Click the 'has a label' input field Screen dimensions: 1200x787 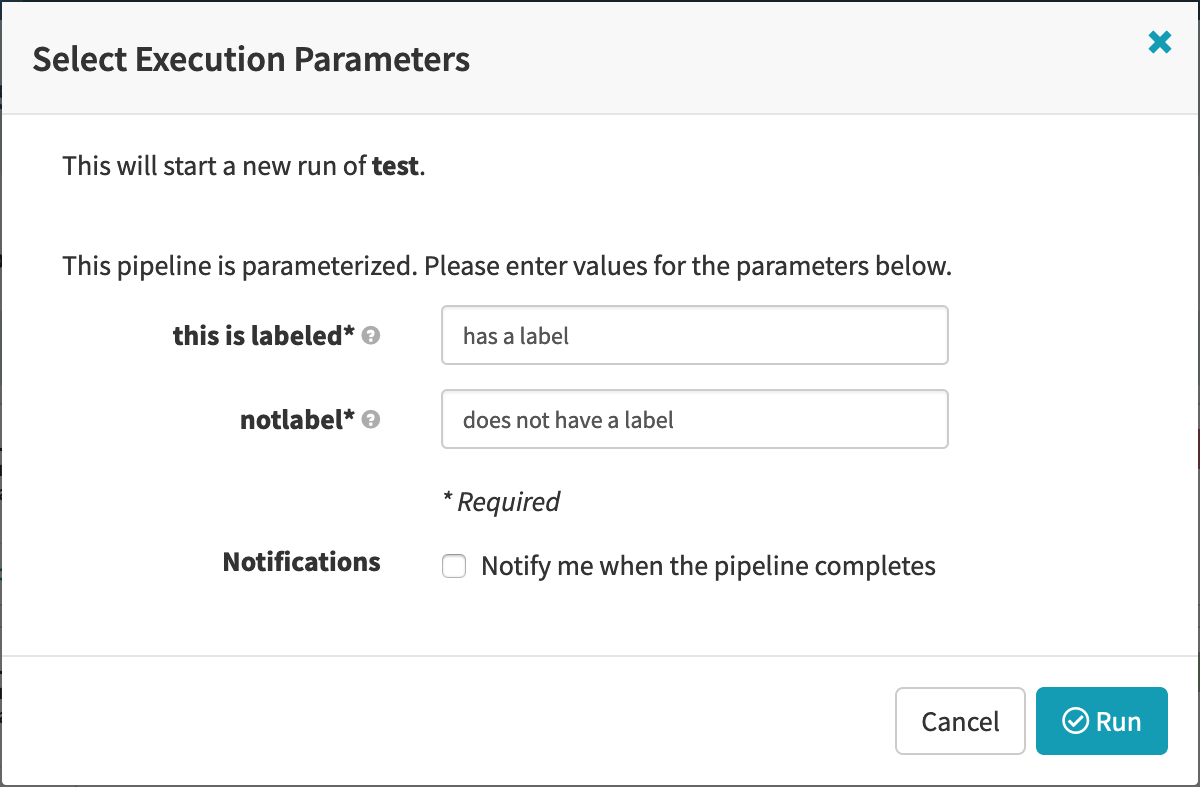(694, 335)
